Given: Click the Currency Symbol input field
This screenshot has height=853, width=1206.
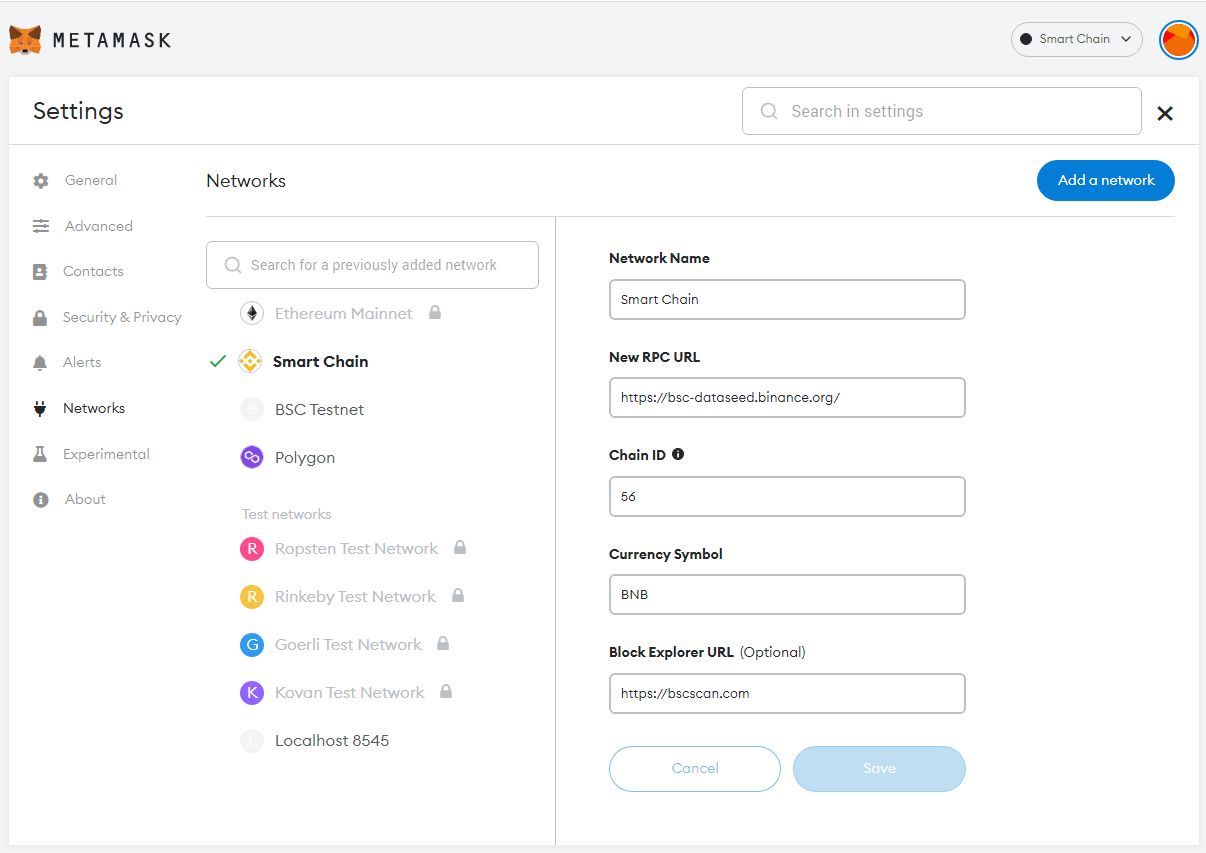Looking at the screenshot, I should tap(787, 594).
